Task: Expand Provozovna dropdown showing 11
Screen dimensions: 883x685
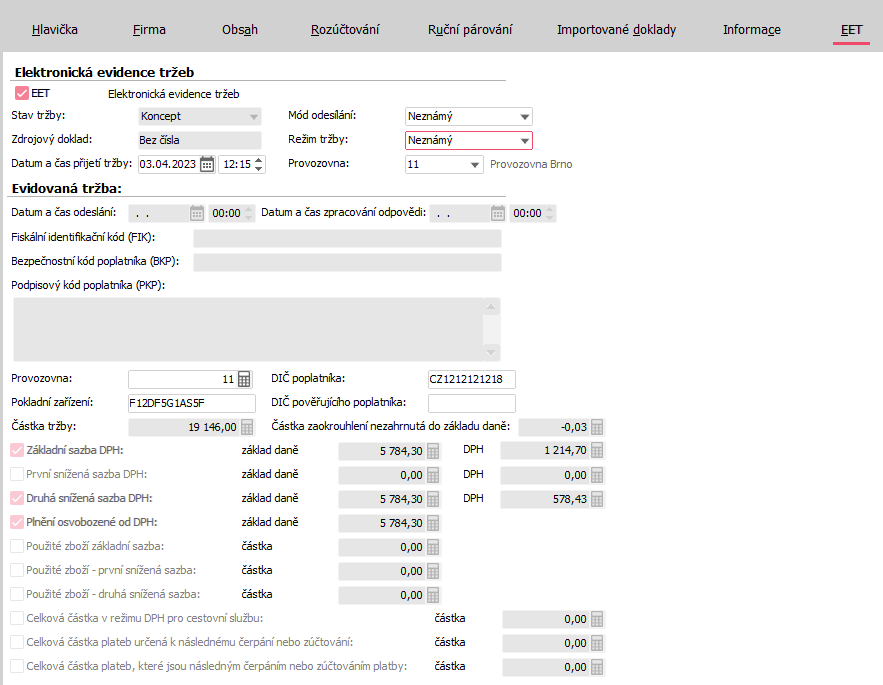Action: point(474,165)
